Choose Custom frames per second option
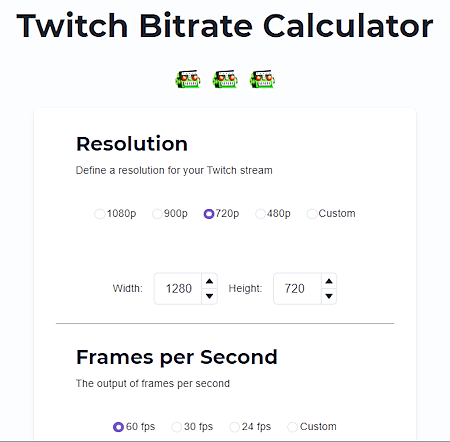This screenshot has width=450, height=442. click(x=292, y=427)
